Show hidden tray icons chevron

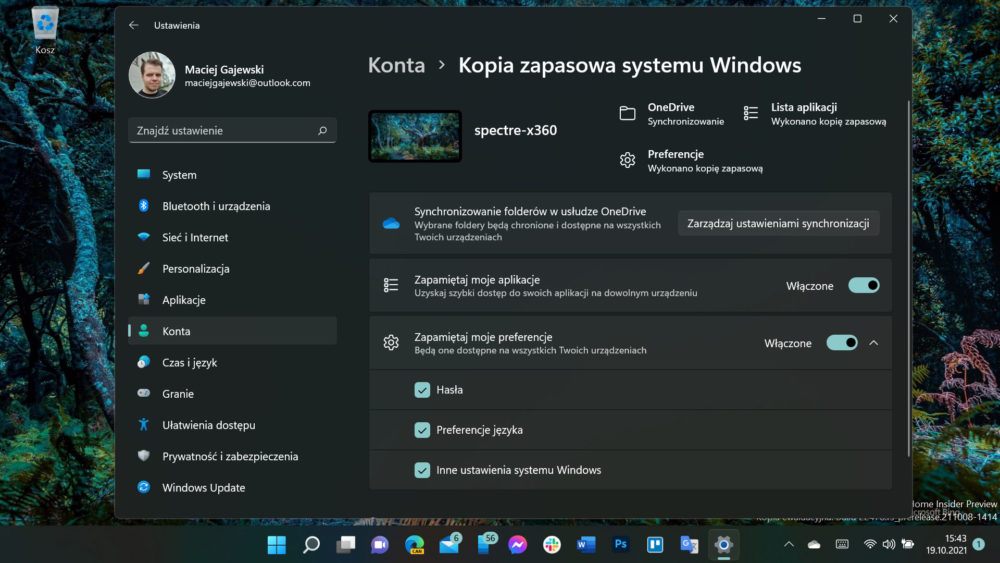[789, 545]
